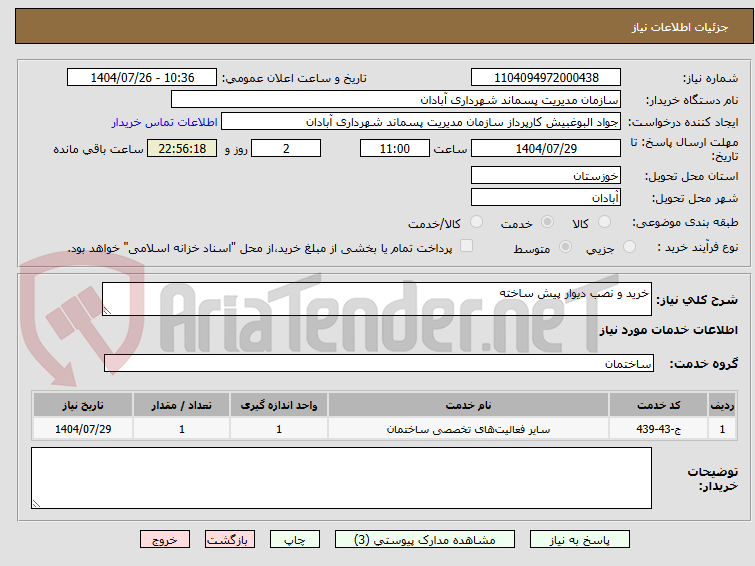The height and width of the screenshot is (566, 755).
Task: Select the جزیی purchase type radio
Action: pyautogui.click(x=629, y=247)
